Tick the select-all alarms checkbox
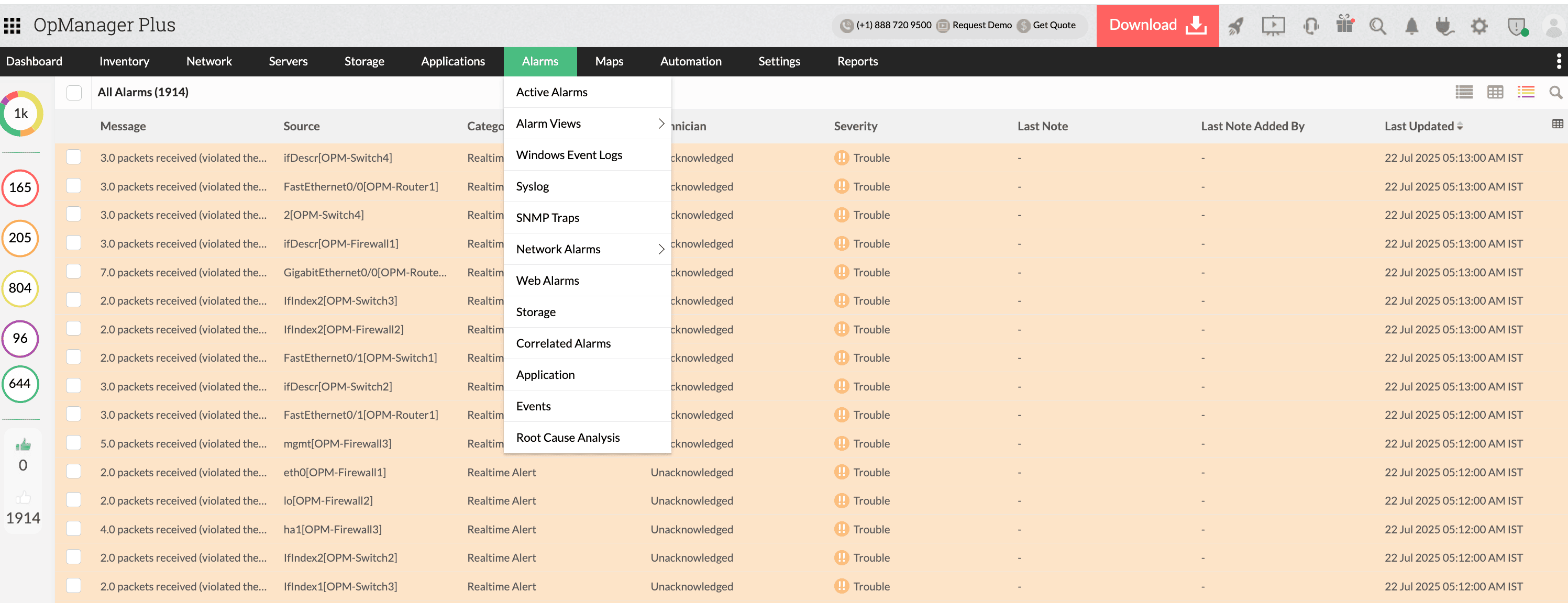Screen dimensions: 1568x603 [x=74, y=93]
